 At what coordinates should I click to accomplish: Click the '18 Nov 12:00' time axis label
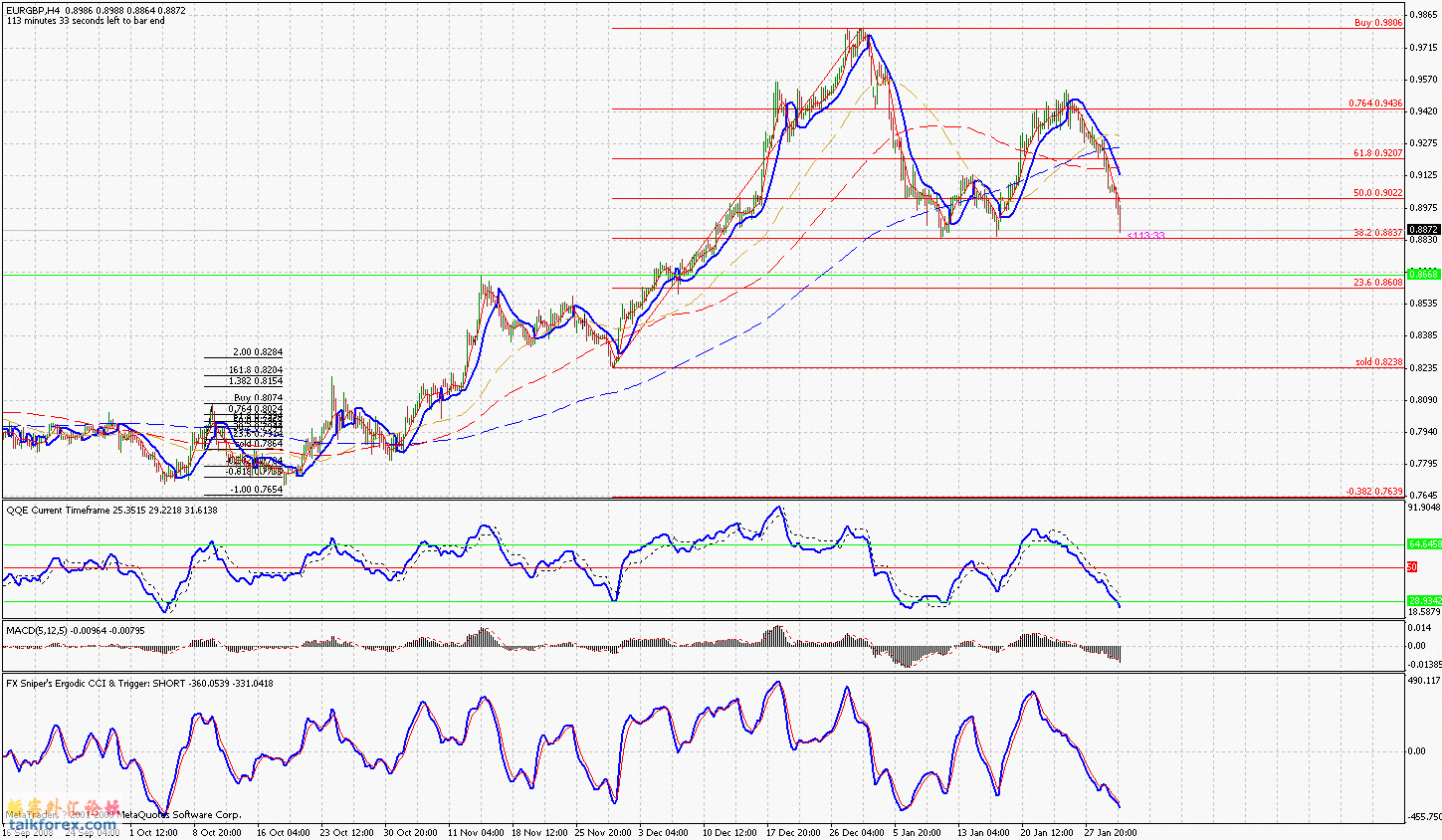pyautogui.click(x=538, y=832)
